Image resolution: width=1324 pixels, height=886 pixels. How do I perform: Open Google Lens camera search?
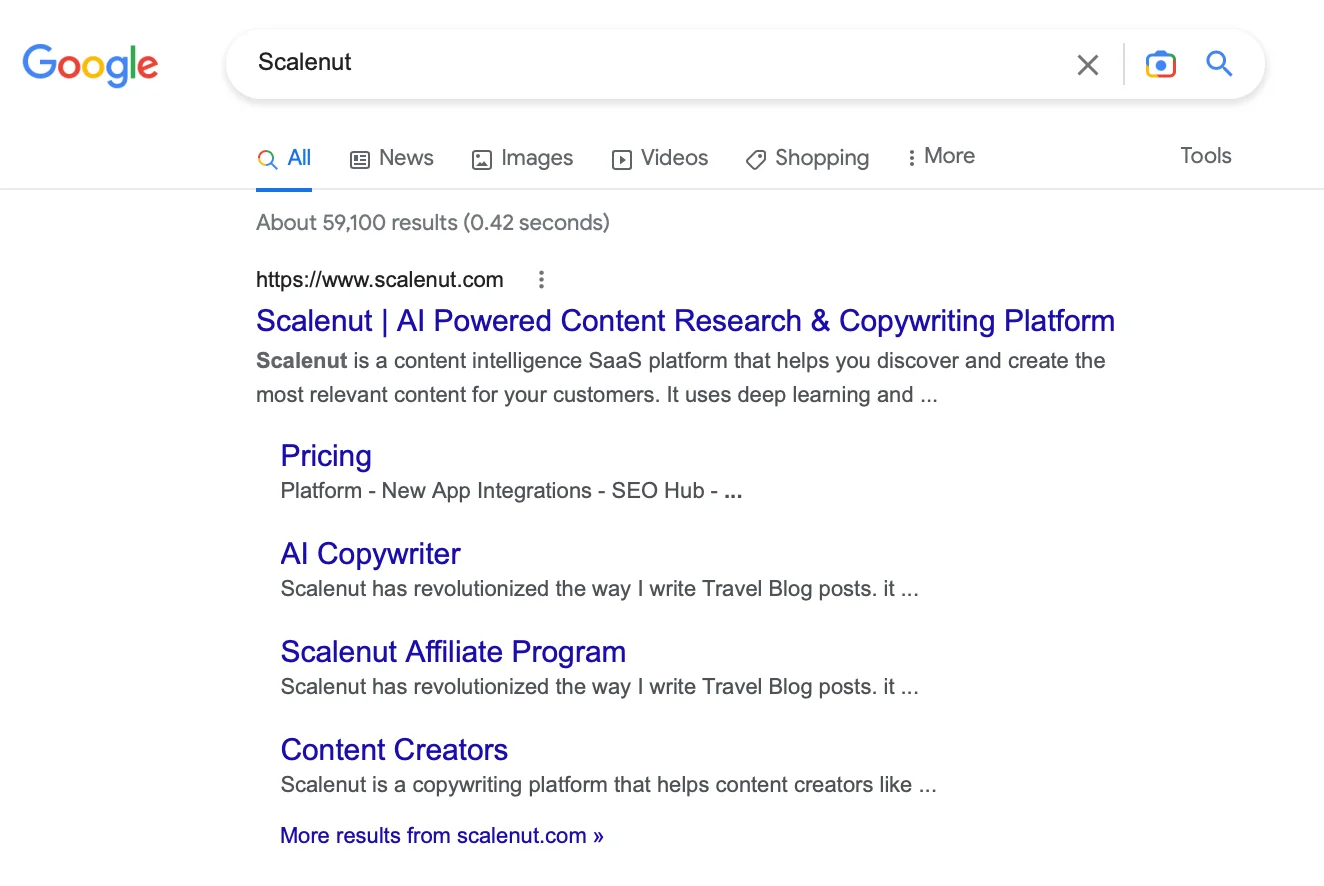(1160, 63)
